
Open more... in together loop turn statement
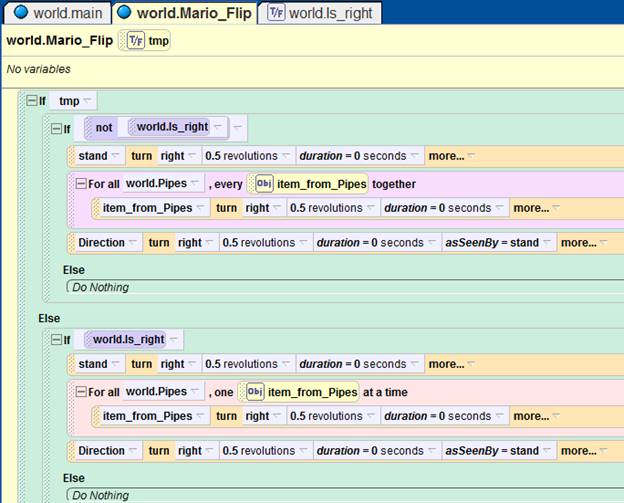click(x=536, y=208)
